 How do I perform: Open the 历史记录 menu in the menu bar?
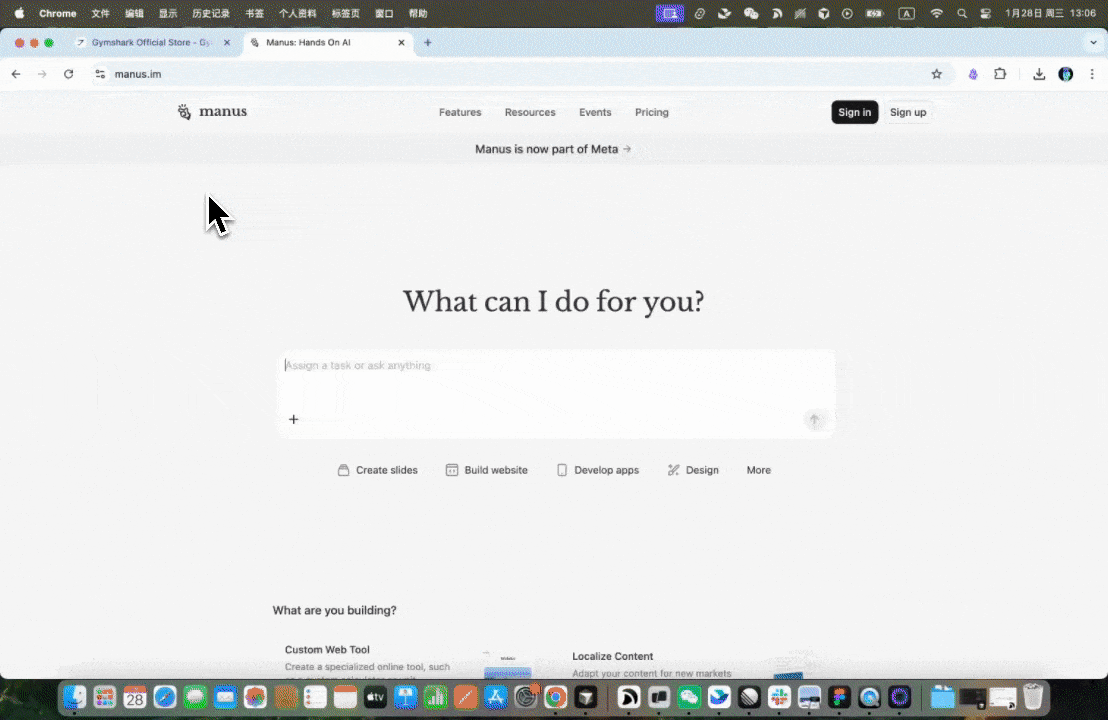coord(210,13)
